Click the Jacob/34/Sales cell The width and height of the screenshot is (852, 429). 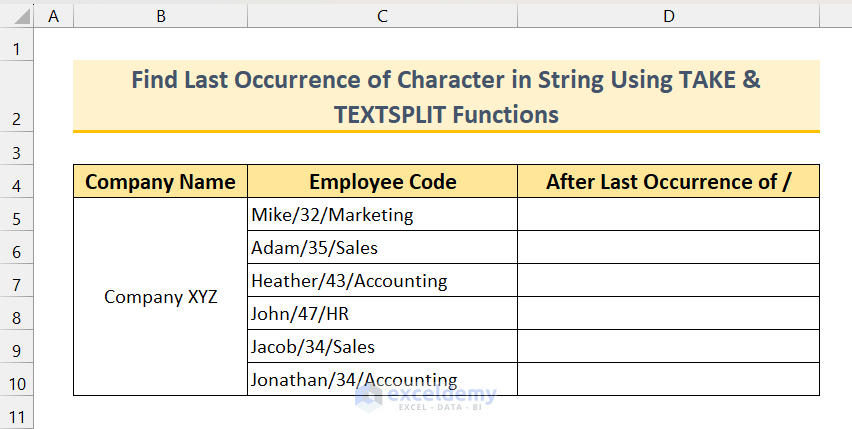click(x=382, y=347)
